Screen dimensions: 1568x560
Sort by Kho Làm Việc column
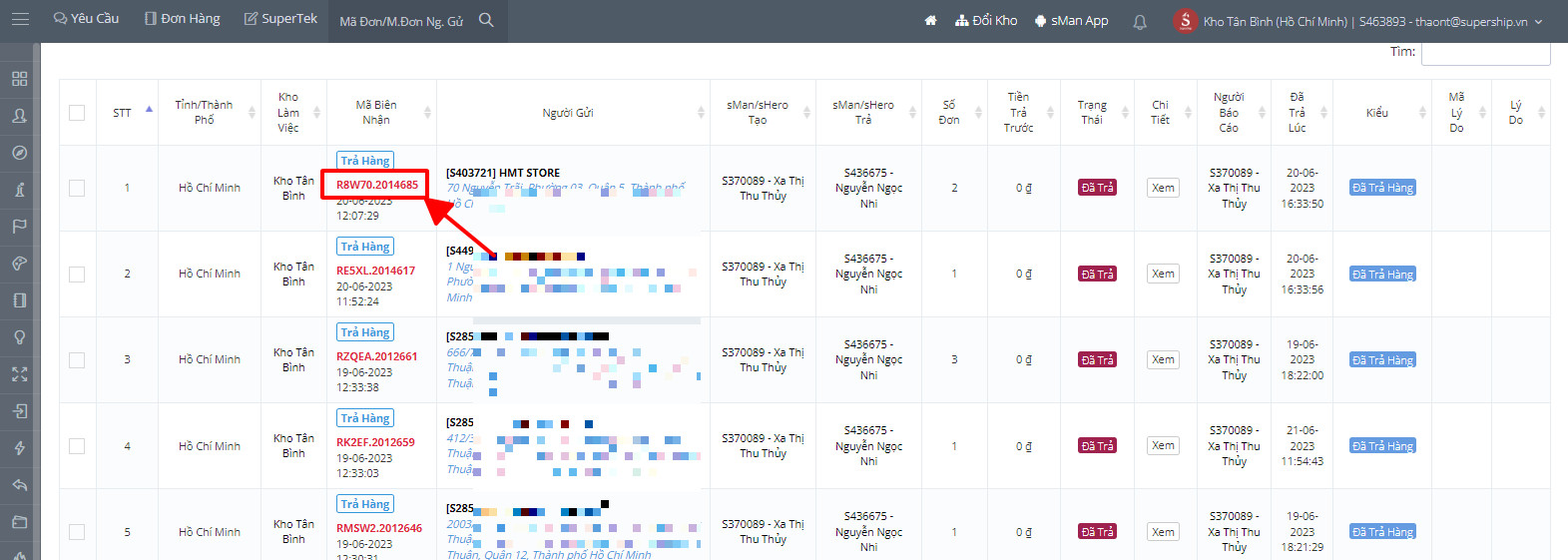click(x=317, y=113)
